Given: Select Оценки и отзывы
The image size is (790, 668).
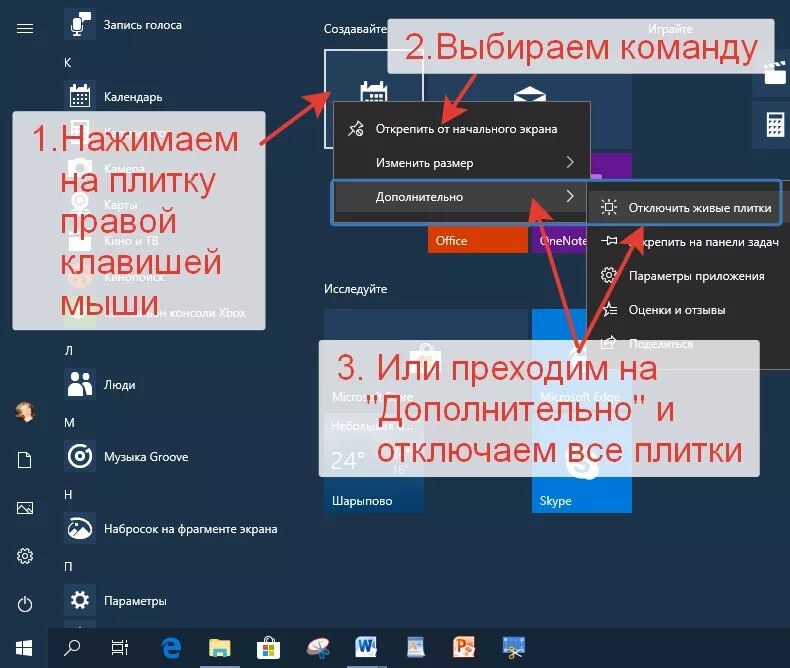Looking at the screenshot, I should tap(688, 310).
